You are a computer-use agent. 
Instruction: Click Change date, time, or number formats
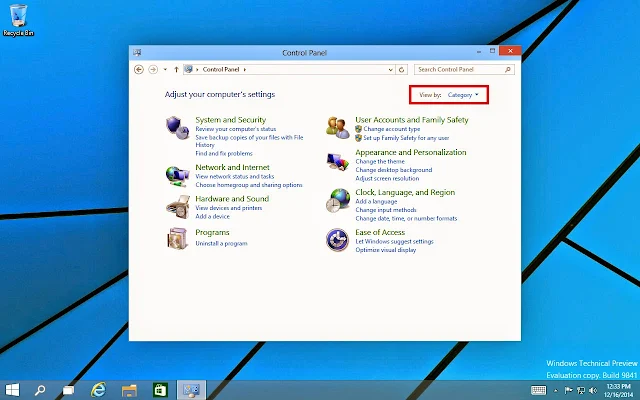[406, 218]
